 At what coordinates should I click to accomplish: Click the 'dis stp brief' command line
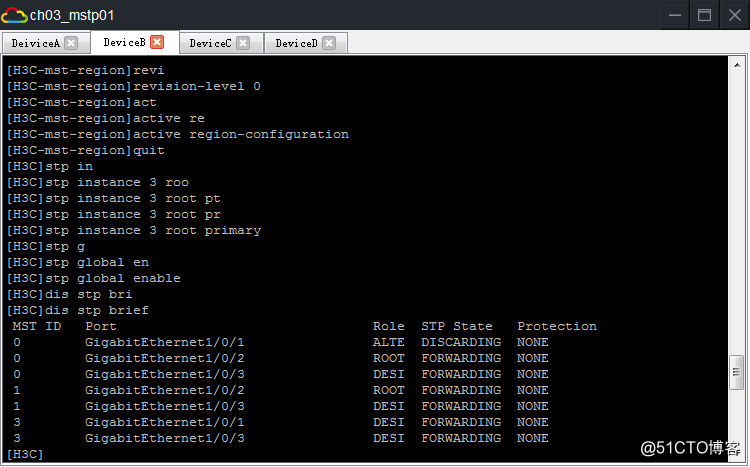78,311
